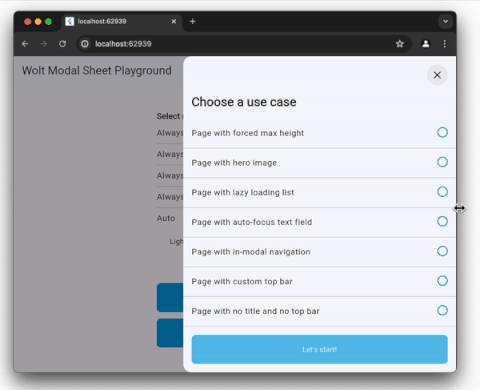Open a new browser tab
This screenshot has width=480, height=390.
tap(192, 21)
